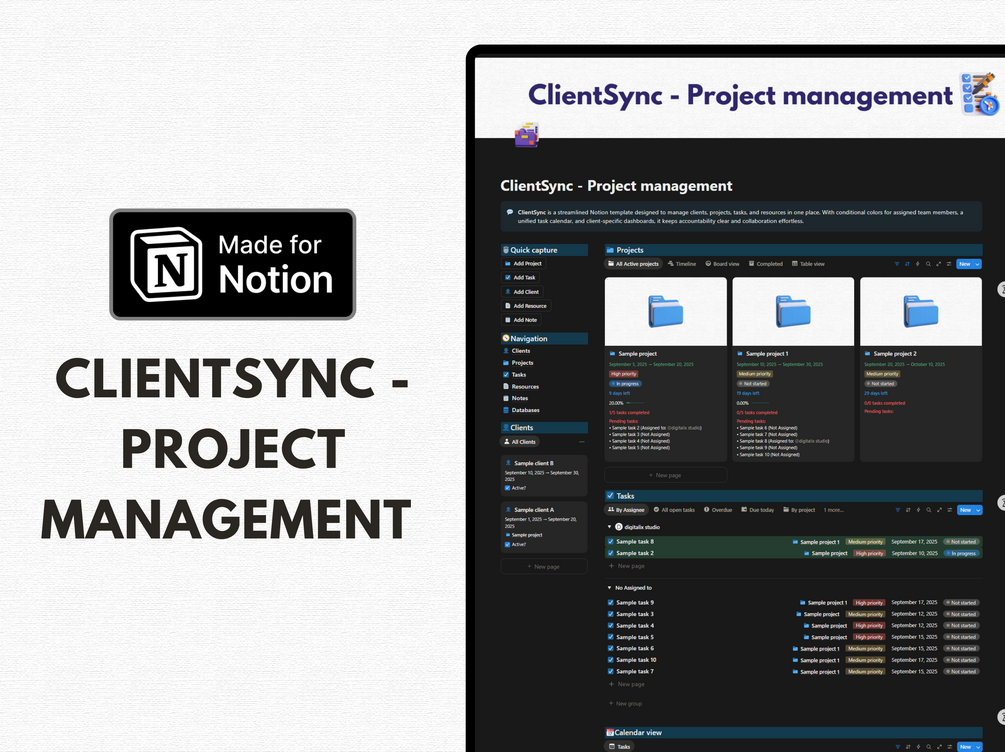The image size is (1005, 752).
Task: Open search icon in Projects toolbar
Action: pos(928,264)
